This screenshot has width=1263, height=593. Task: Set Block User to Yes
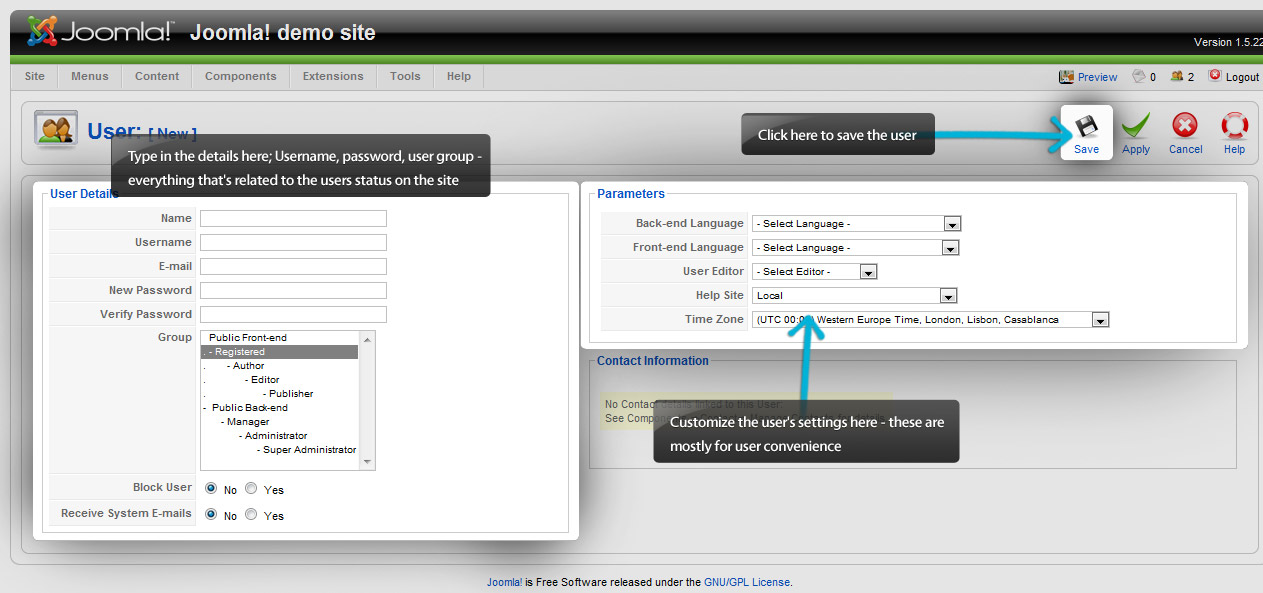click(x=251, y=489)
